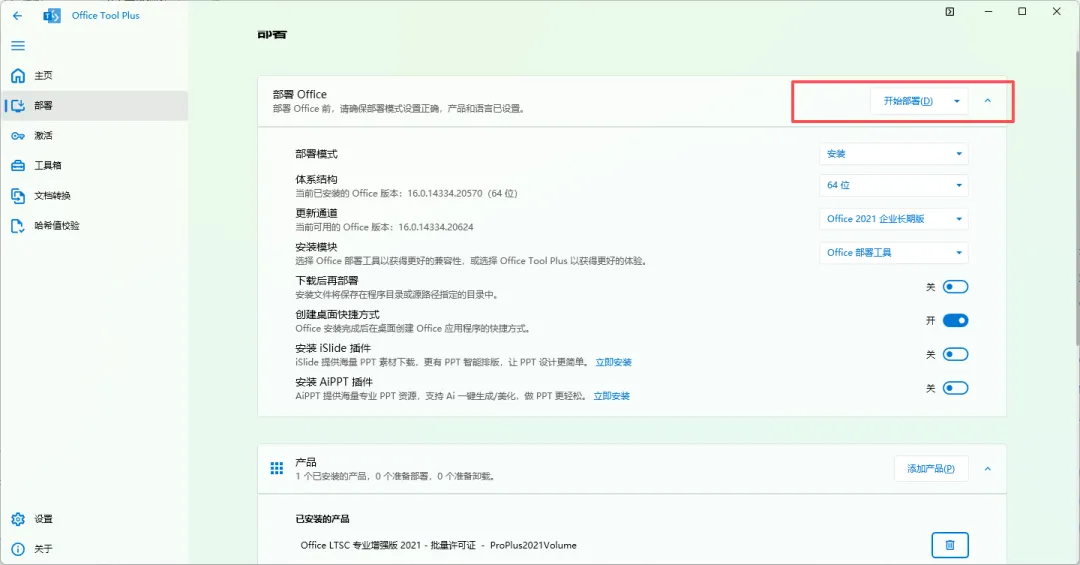Delete ProPlus2021Volume with trash button
Viewport: 1080px width, 565px height.
950,545
